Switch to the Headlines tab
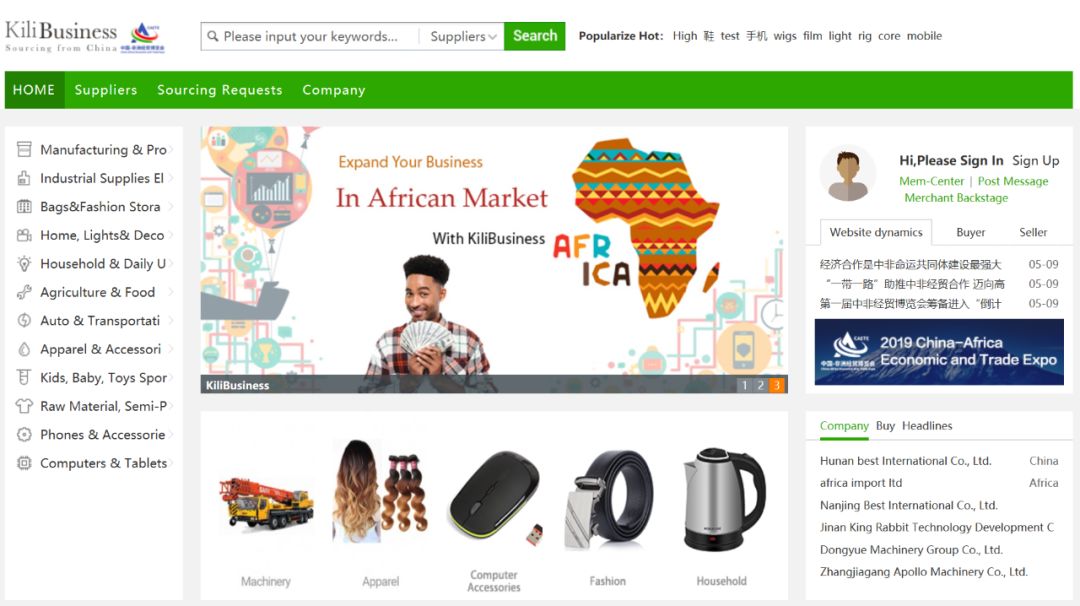 point(927,426)
